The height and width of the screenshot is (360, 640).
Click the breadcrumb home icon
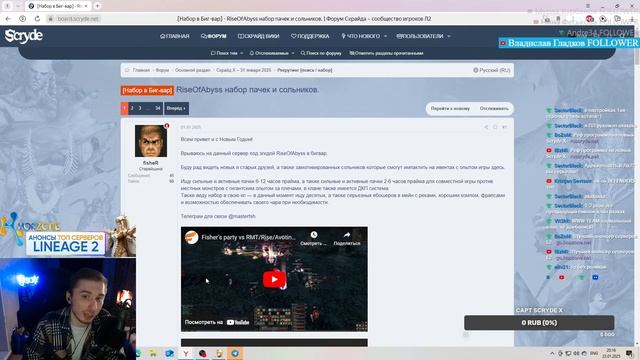coord(127,70)
